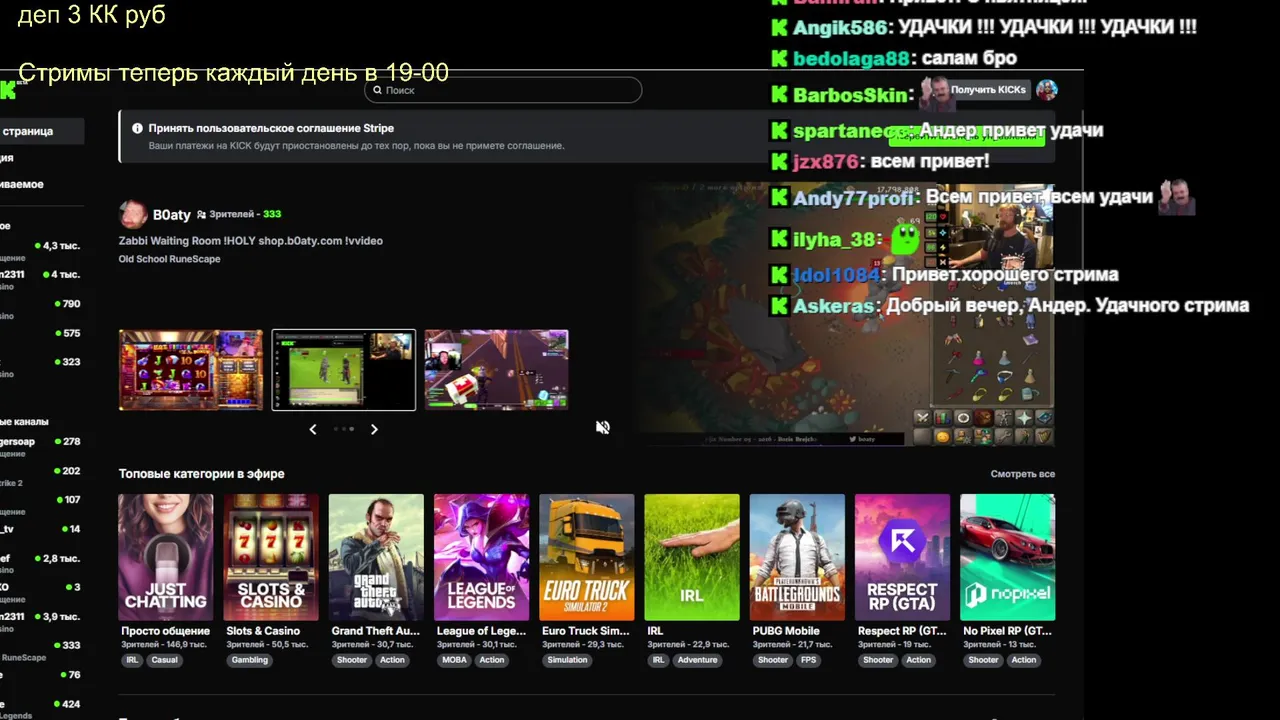The width and height of the screenshot is (1280, 720).
Task: Click into the Поиск search field
Action: tap(503, 90)
